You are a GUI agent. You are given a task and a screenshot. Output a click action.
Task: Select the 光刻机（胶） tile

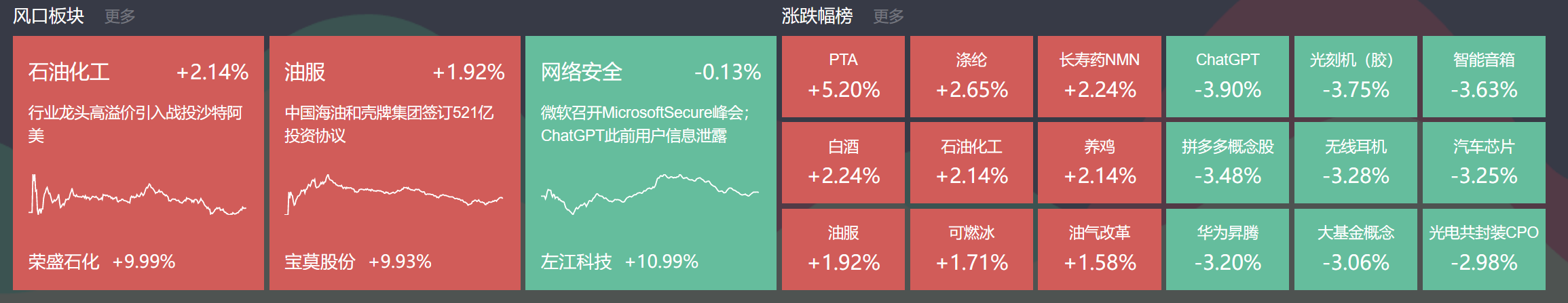pyautogui.click(x=1356, y=76)
